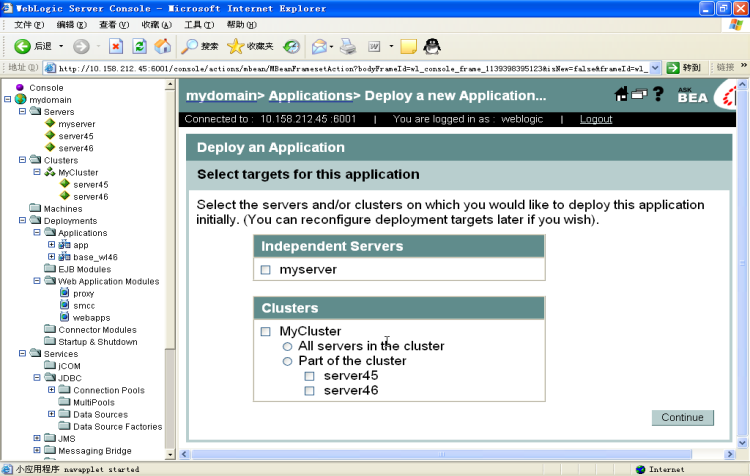750x476 pixels.
Task: Select Messaging Bridge in tree
Action: pyautogui.click(x=95, y=451)
